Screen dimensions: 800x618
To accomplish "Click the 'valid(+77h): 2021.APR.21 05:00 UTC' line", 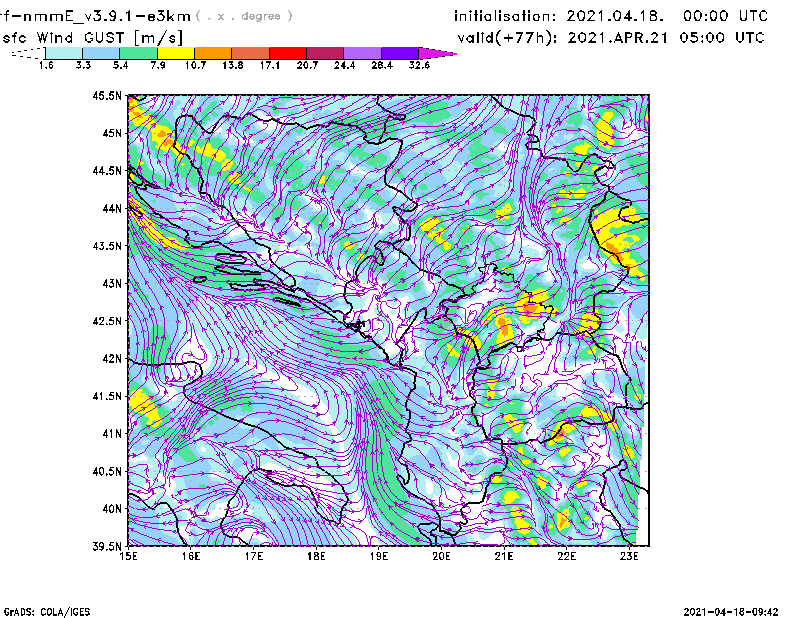I will click(x=611, y=38).
